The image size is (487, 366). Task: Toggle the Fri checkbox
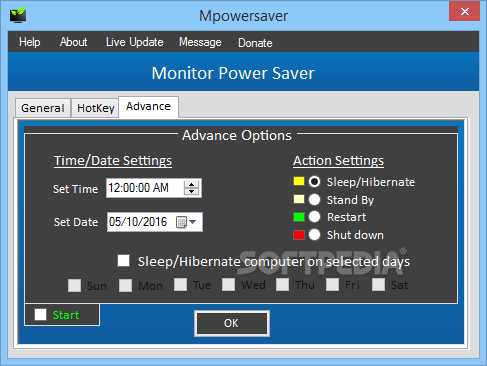332,285
